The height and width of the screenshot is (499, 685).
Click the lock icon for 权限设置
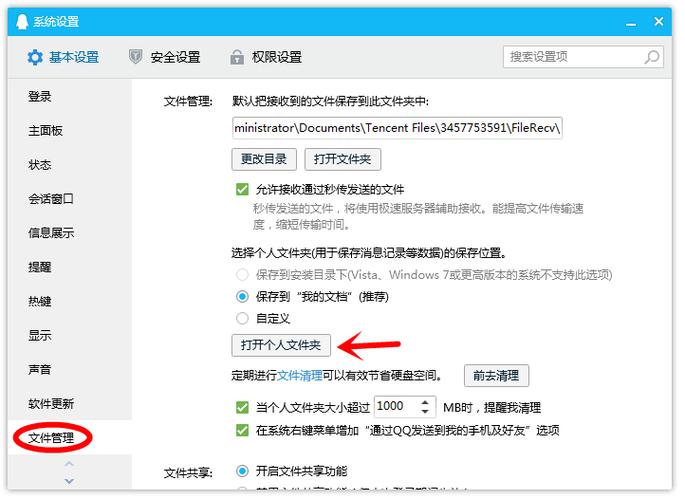[x=237, y=57]
